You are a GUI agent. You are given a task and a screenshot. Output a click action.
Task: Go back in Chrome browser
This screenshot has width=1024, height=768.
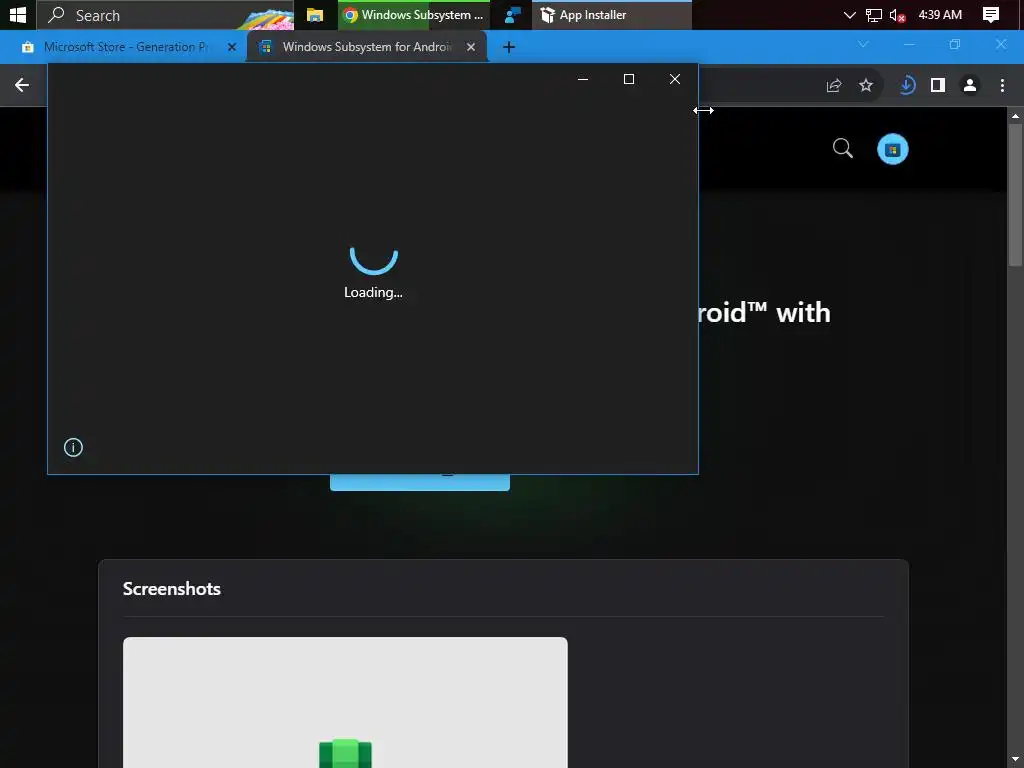pyautogui.click(x=22, y=85)
